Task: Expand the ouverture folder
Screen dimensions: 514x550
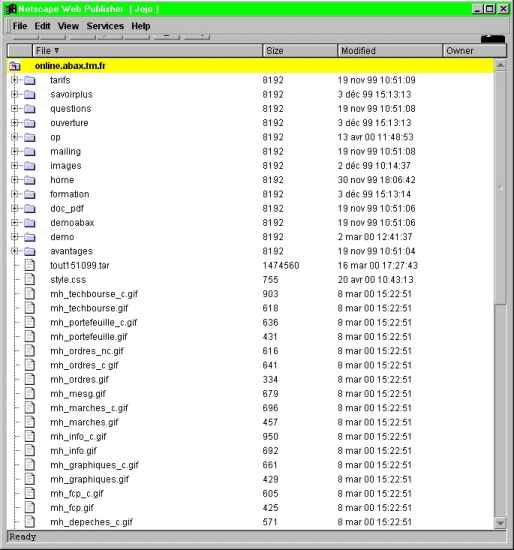Action: tap(14, 123)
